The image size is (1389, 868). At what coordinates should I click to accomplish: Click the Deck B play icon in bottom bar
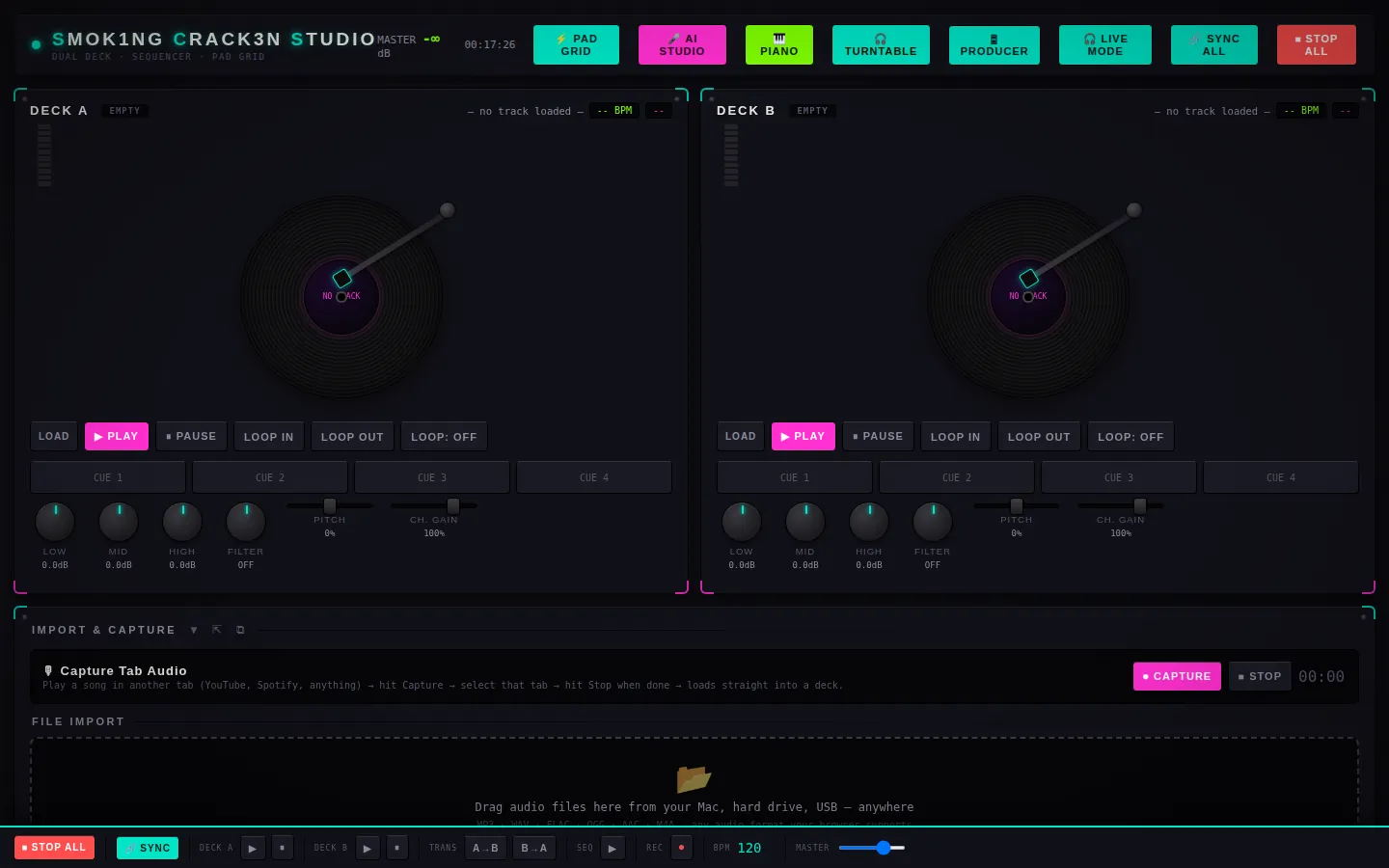click(x=368, y=848)
